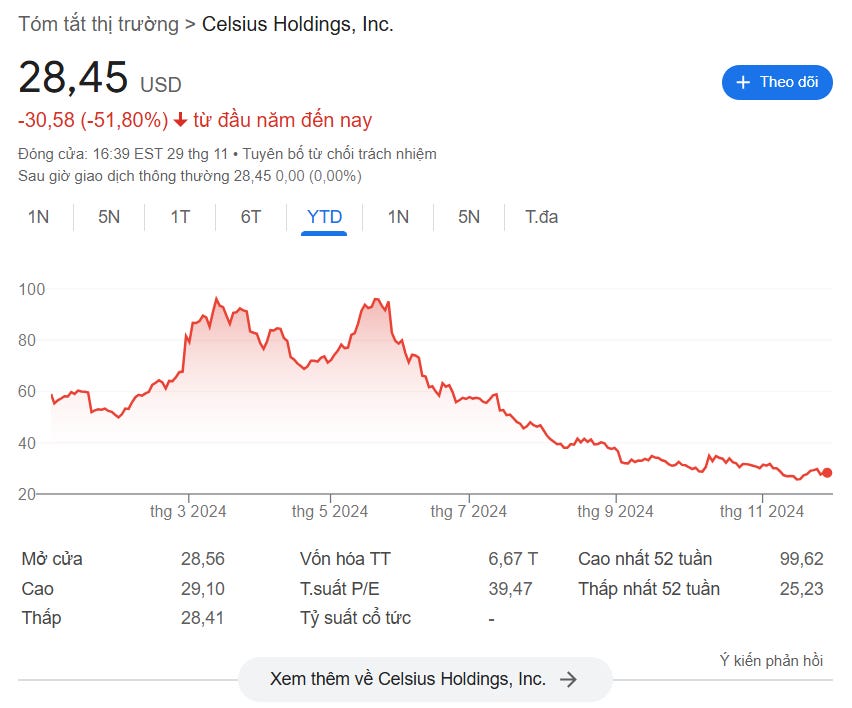Image resolution: width=852 pixels, height=708 pixels.
Task: Click the plus icon on Theo dõi
Action: click(x=743, y=82)
